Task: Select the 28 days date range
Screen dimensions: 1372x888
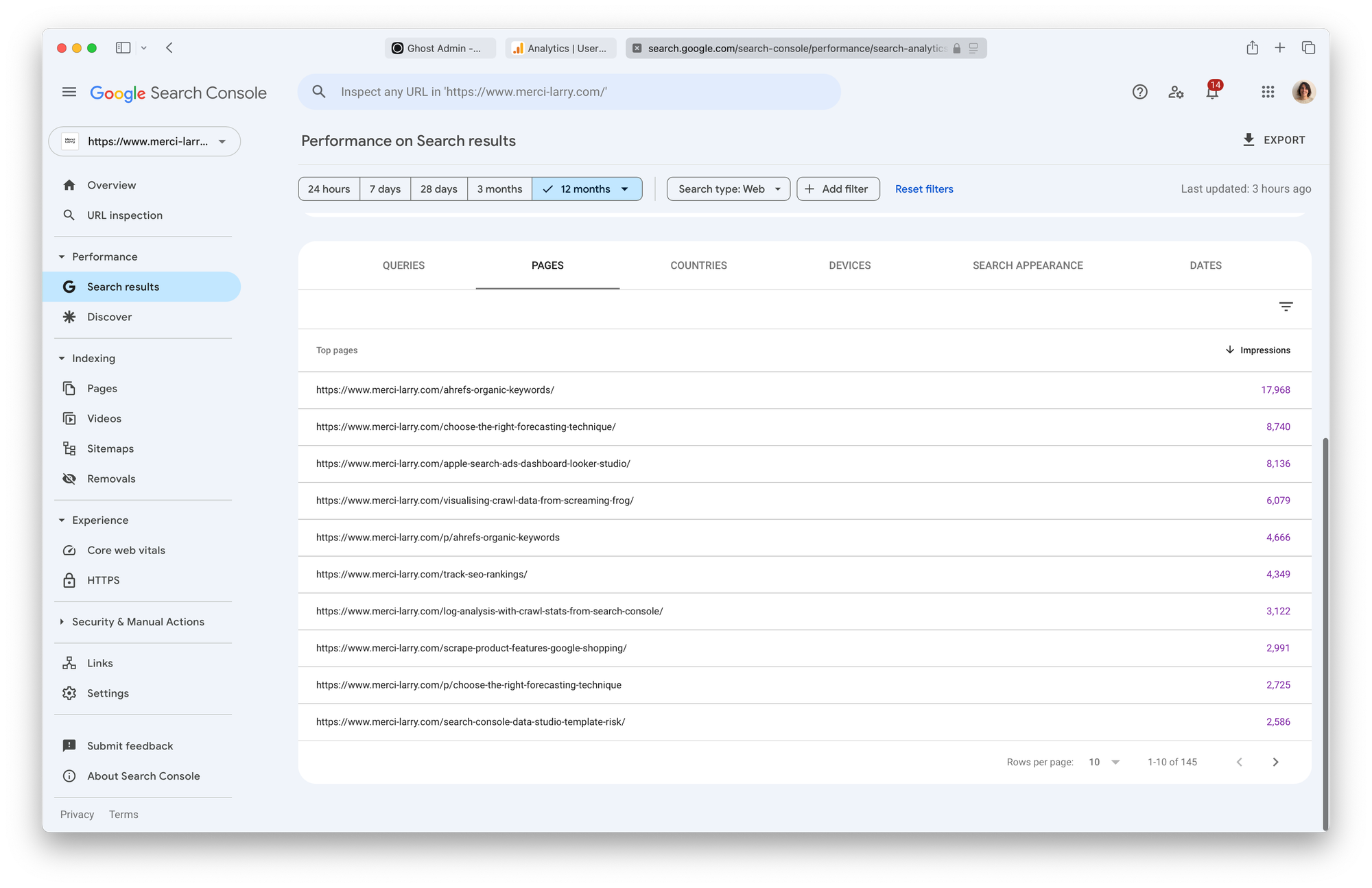Action: point(438,189)
